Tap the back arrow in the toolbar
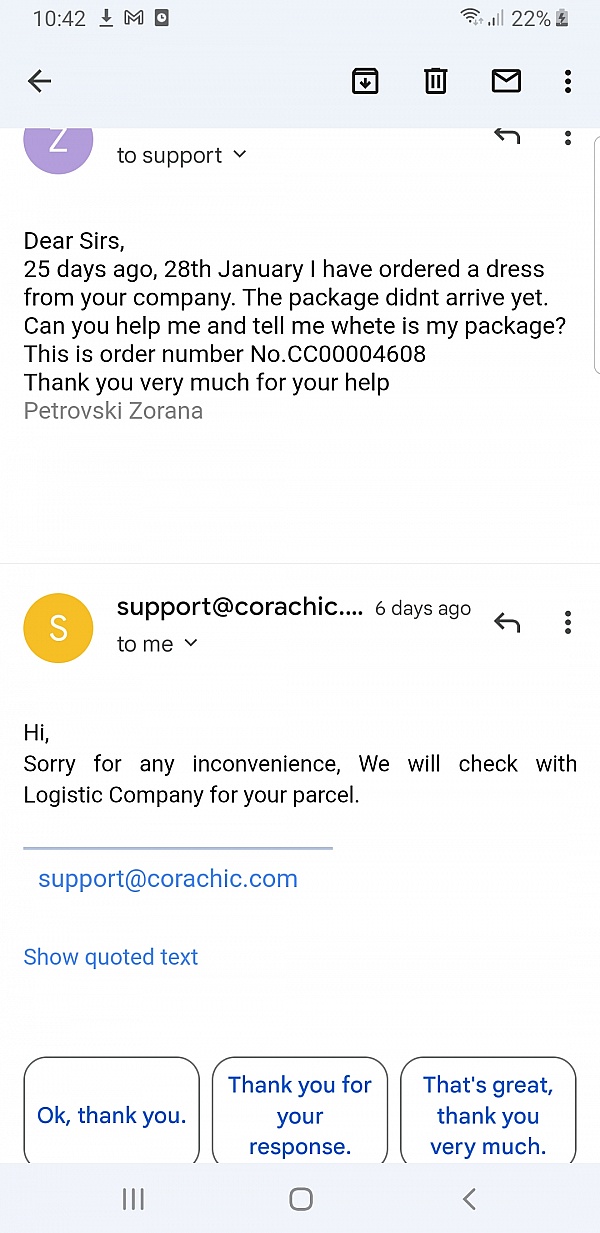This screenshot has width=600, height=1233. click(x=39, y=81)
